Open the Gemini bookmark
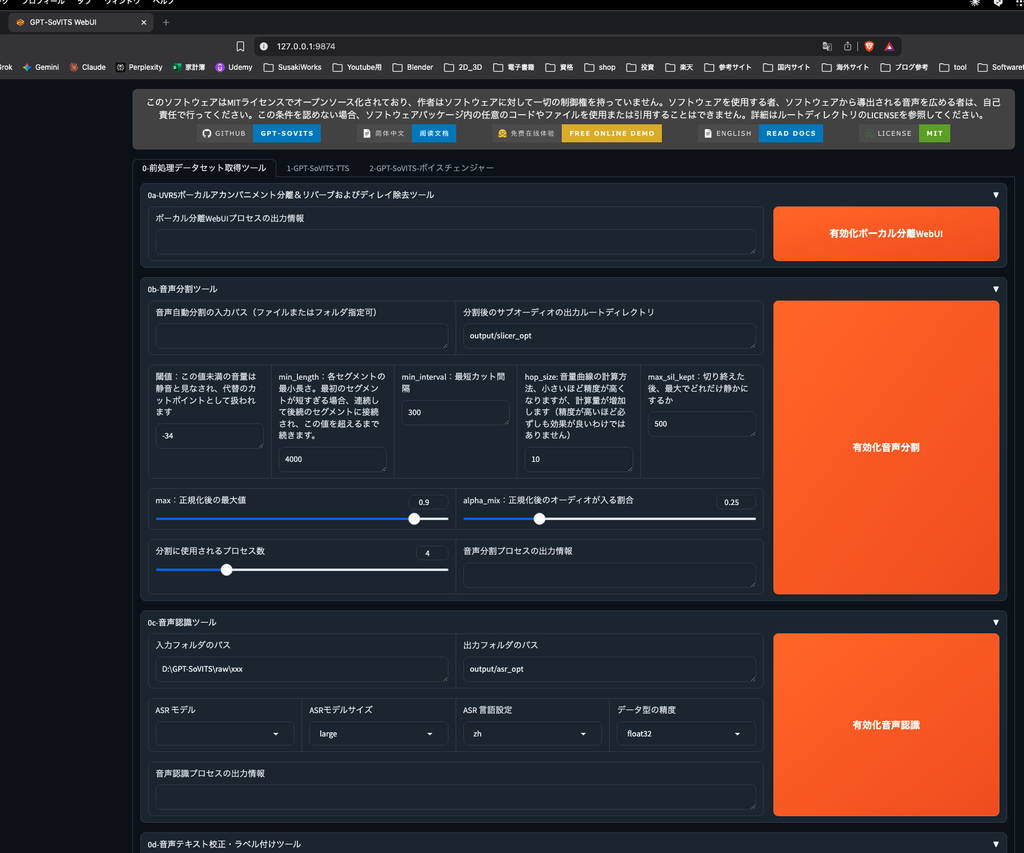Screen dimensions: 1024x853 (40, 67)
